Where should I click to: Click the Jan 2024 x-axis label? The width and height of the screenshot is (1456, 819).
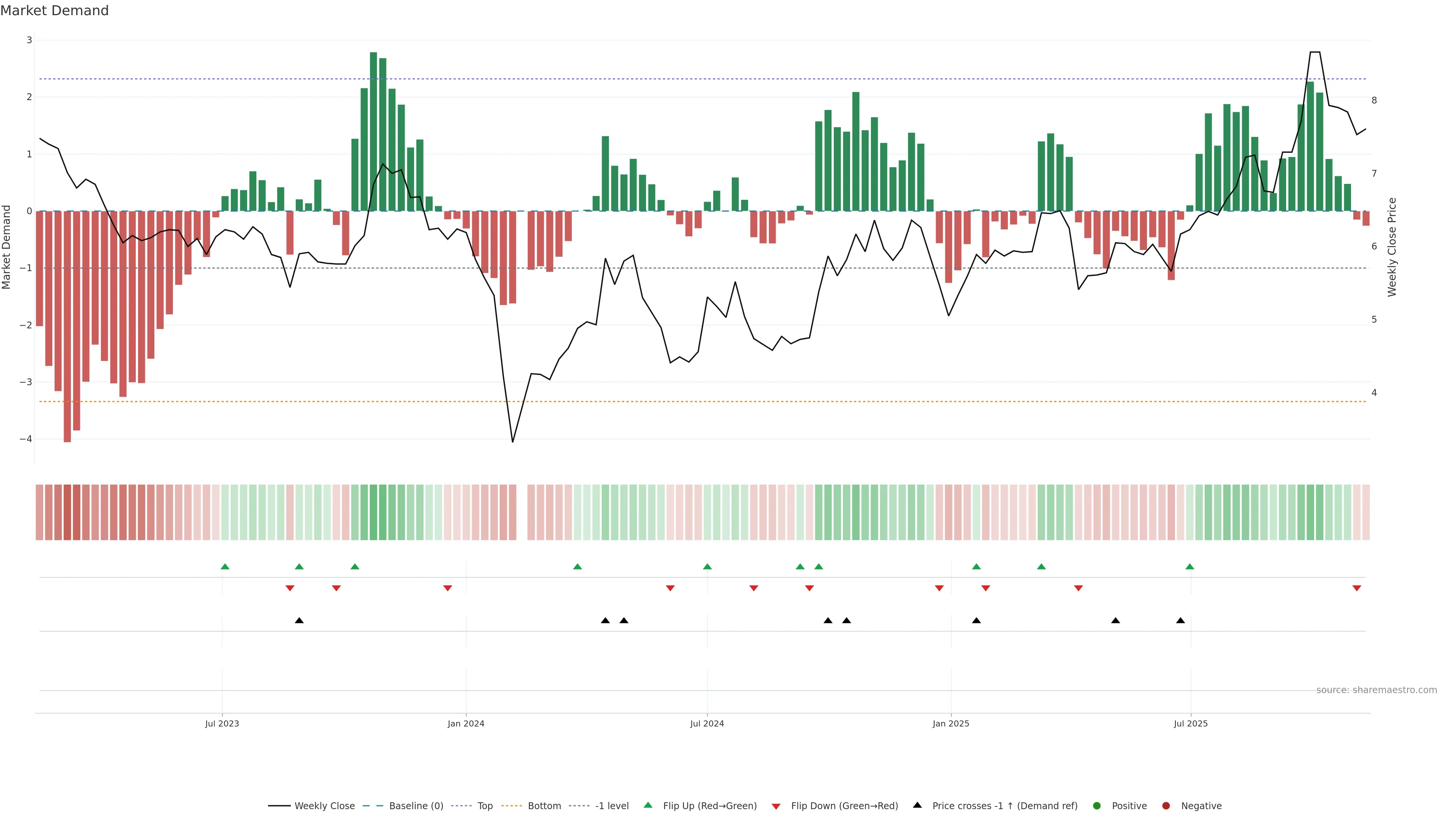[x=466, y=723]
